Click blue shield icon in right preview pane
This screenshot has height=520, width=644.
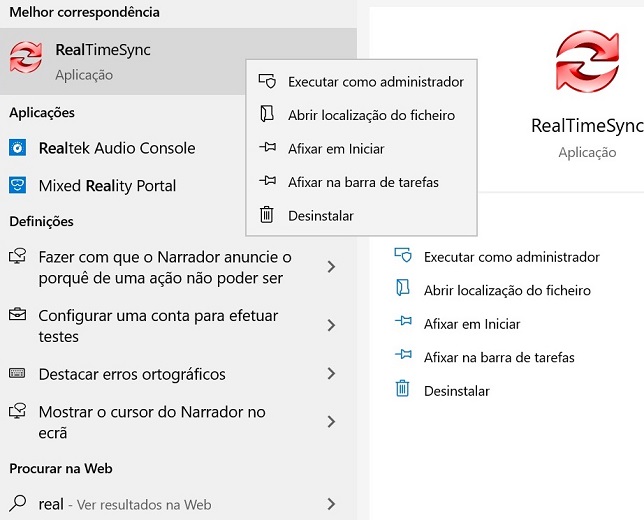[x=403, y=255]
